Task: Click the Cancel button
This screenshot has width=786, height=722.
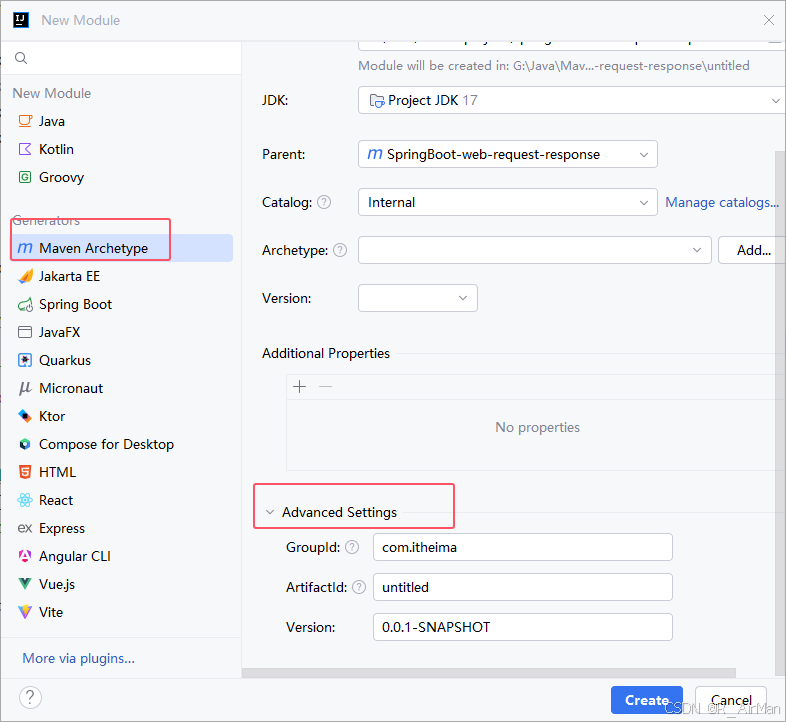Action: tap(731, 700)
